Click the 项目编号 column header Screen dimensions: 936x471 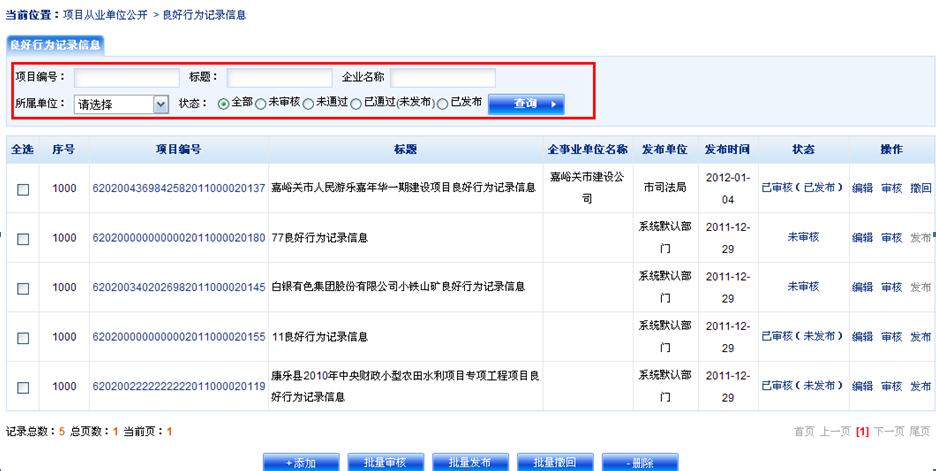[178, 149]
